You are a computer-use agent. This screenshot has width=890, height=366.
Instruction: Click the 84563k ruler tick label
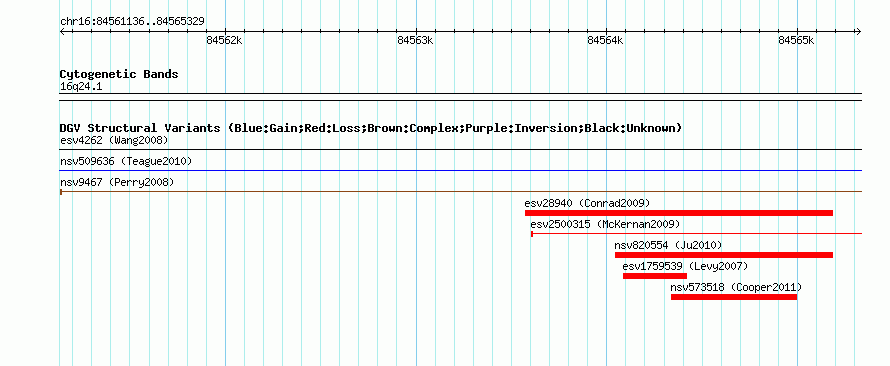click(415, 40)
